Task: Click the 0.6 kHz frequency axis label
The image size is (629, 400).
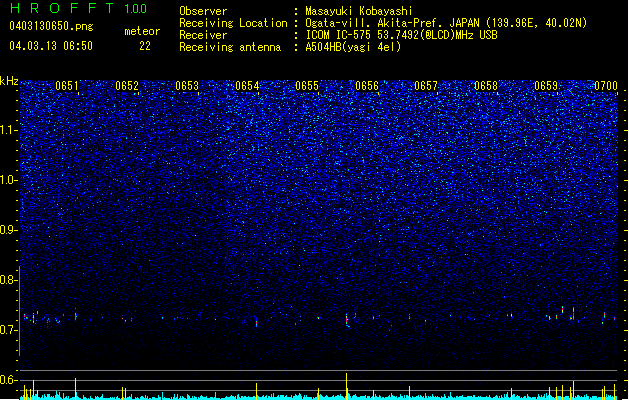Action: pos(8,380)
